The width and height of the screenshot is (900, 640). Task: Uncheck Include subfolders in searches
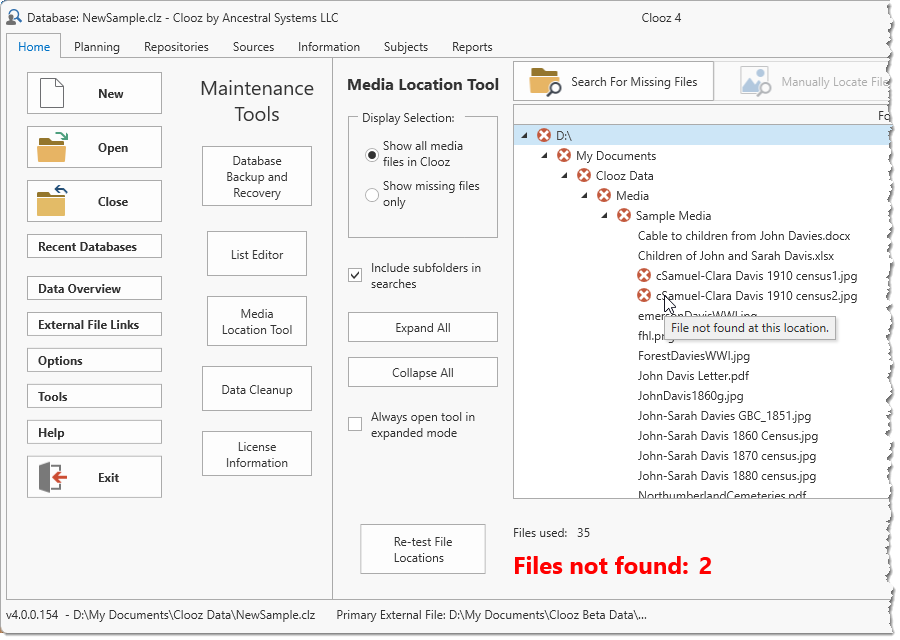(x=355, y=274)
